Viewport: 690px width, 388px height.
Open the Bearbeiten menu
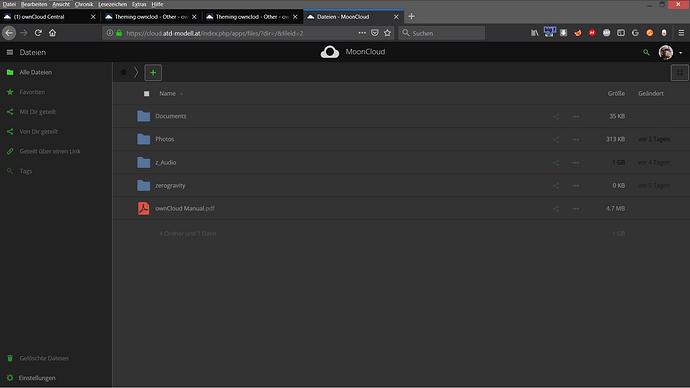coord(34,4)
